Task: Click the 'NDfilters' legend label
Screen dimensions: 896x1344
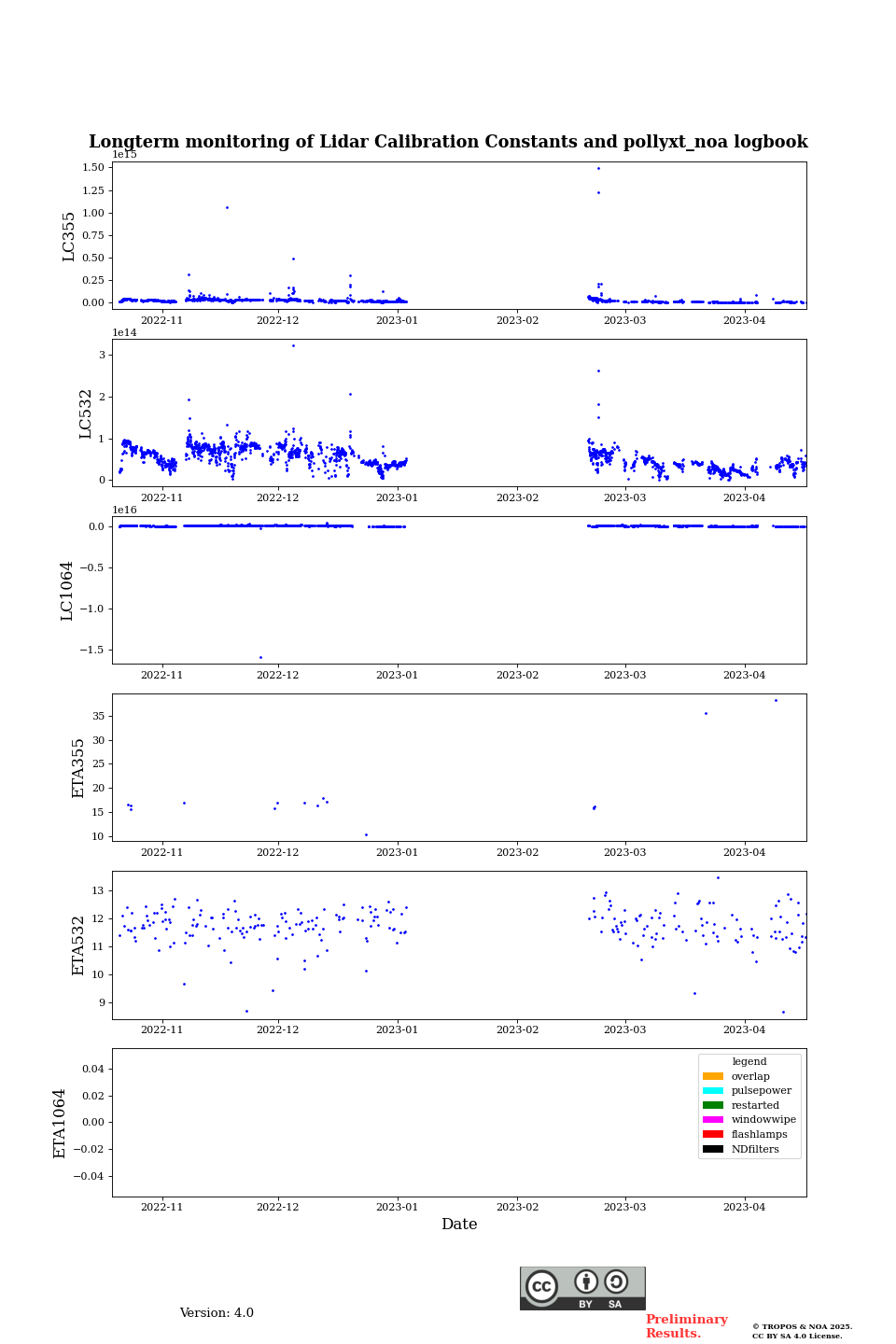Action: (755, 1149)
